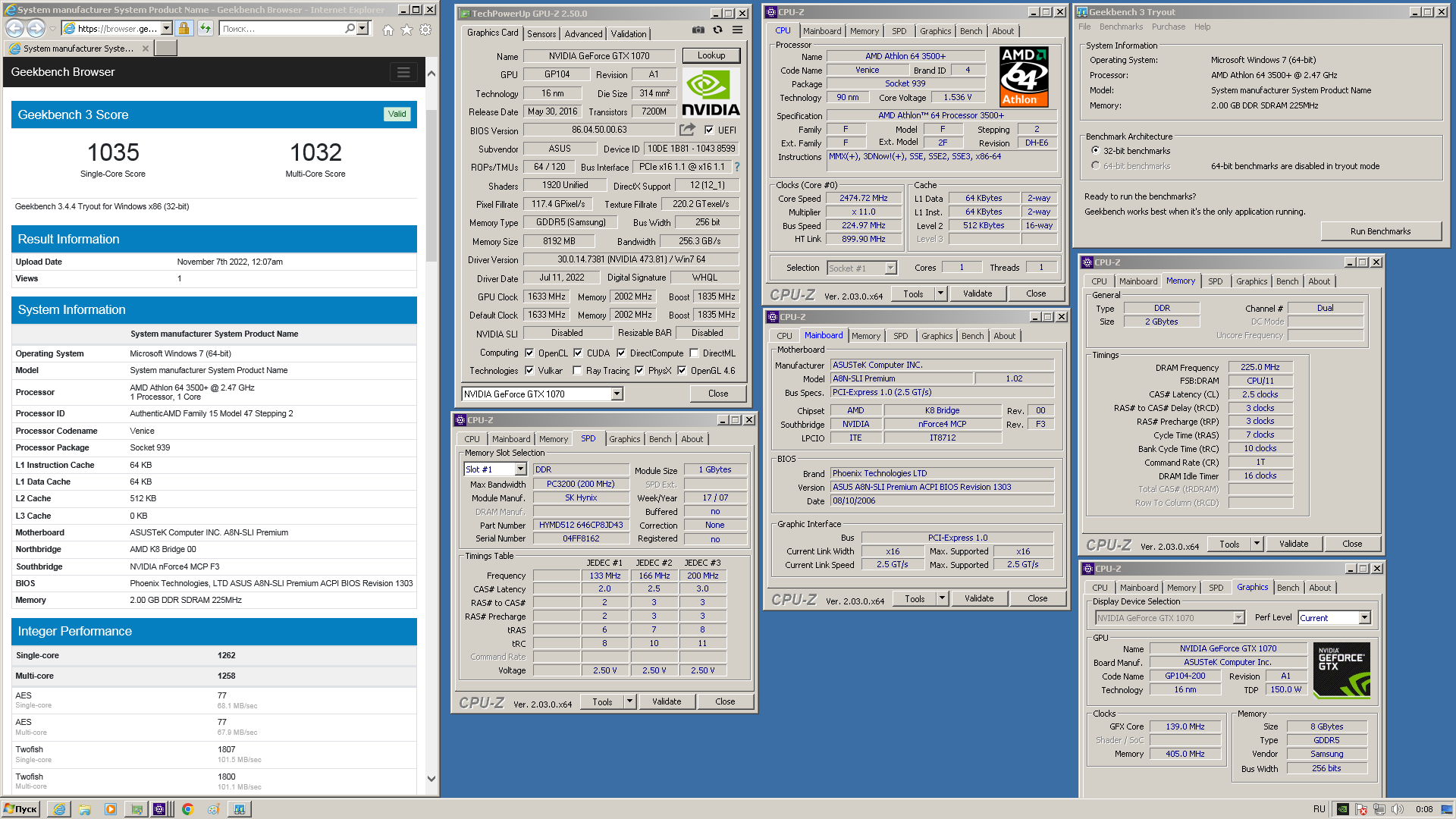1456x819 pixels.
Task: Click GPU-Z refresh icon
Action: coord(717,30)
